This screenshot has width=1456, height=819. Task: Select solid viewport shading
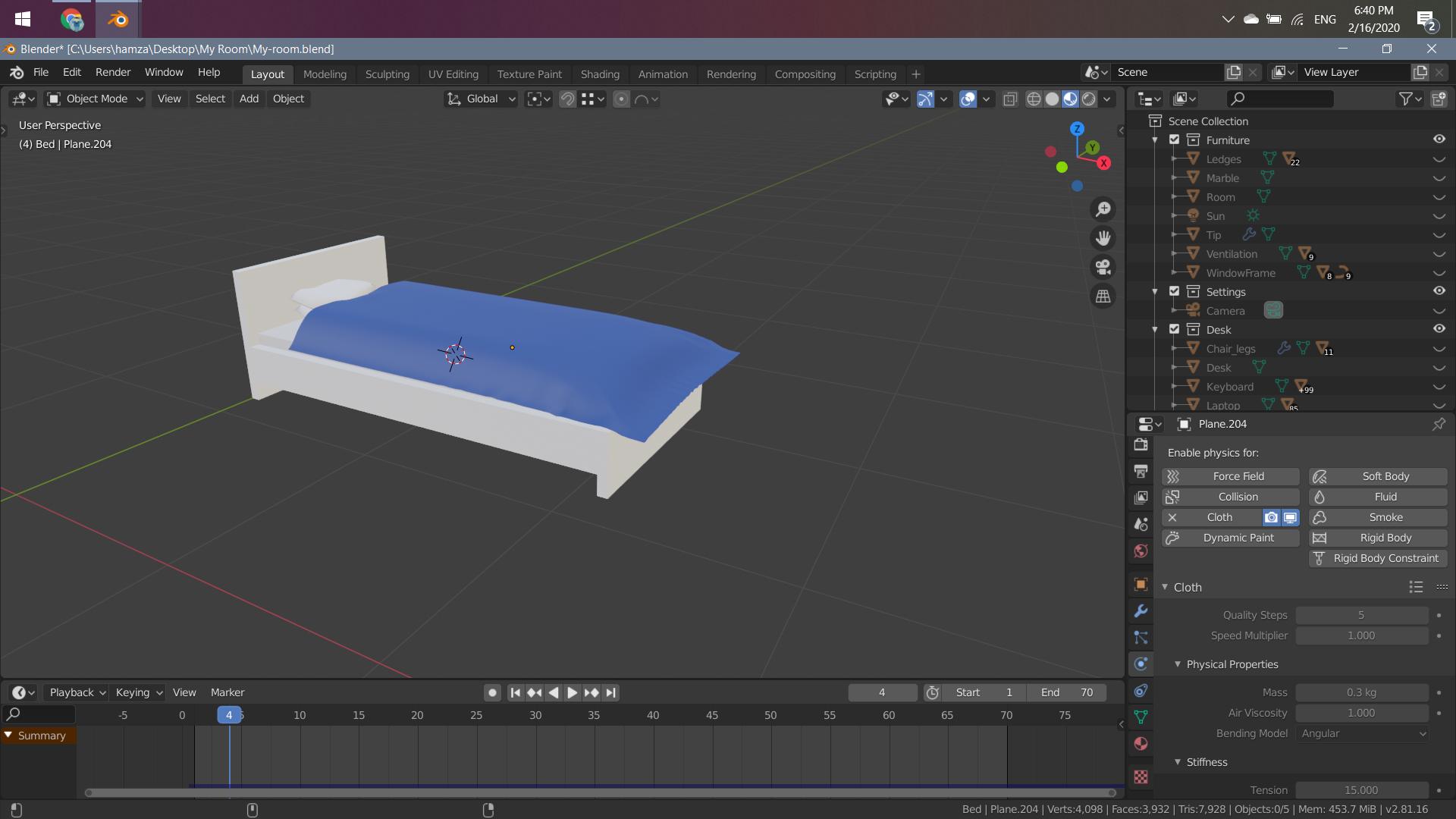click(x=1052, y=99)
